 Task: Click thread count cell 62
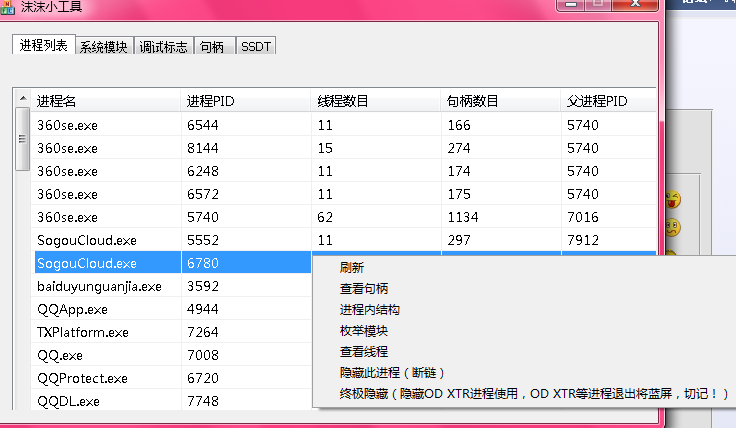coord(325,217)
